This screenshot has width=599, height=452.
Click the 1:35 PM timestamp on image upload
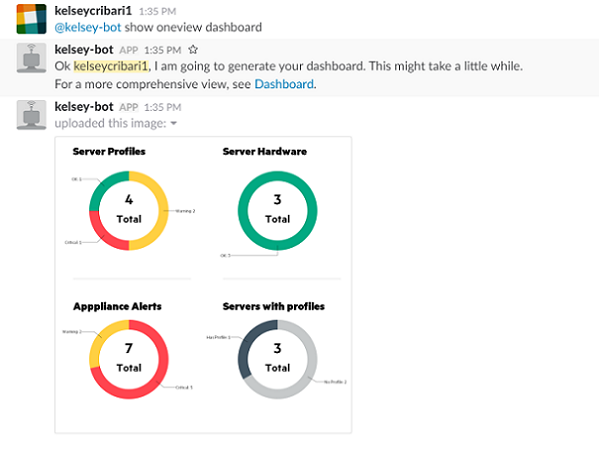pyautogui.click(x=162, y=107)
